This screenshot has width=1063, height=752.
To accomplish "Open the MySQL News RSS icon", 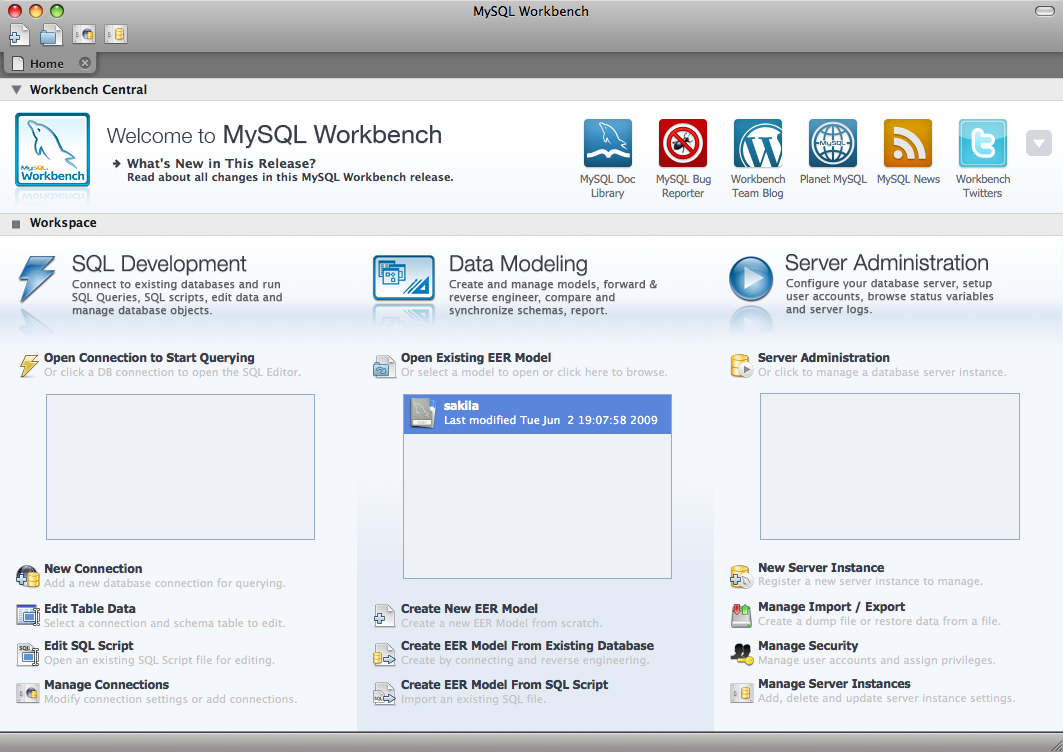I will click(x=908, y=144).
